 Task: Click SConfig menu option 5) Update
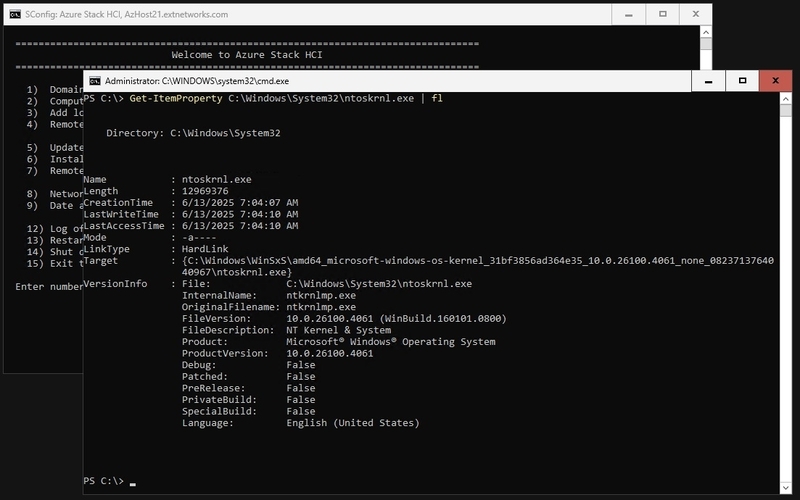pyautogui.click(x=55, y=147)
